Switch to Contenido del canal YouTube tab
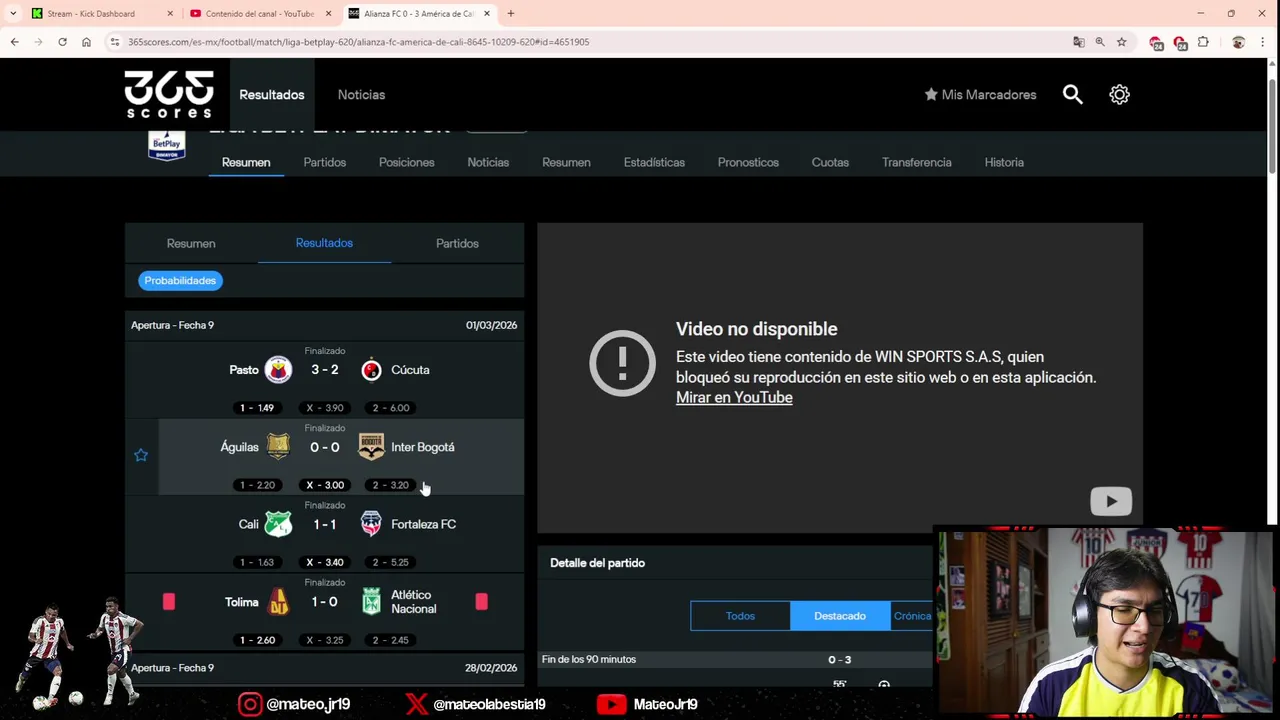The height and width of the screenshot is (720, 1280). (x=257, y=14)
